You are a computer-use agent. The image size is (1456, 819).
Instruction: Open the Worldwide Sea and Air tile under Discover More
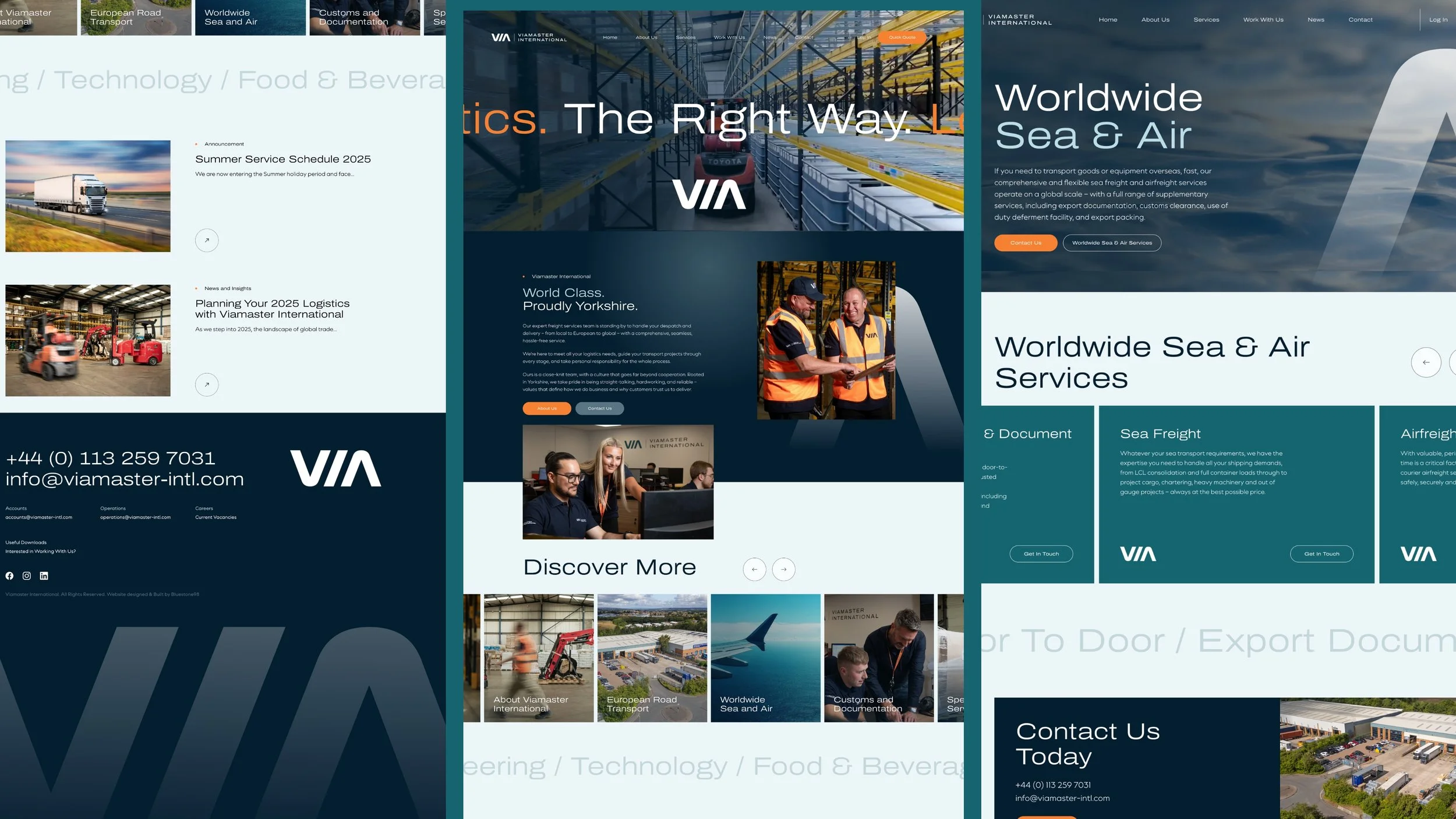point(766,658)
